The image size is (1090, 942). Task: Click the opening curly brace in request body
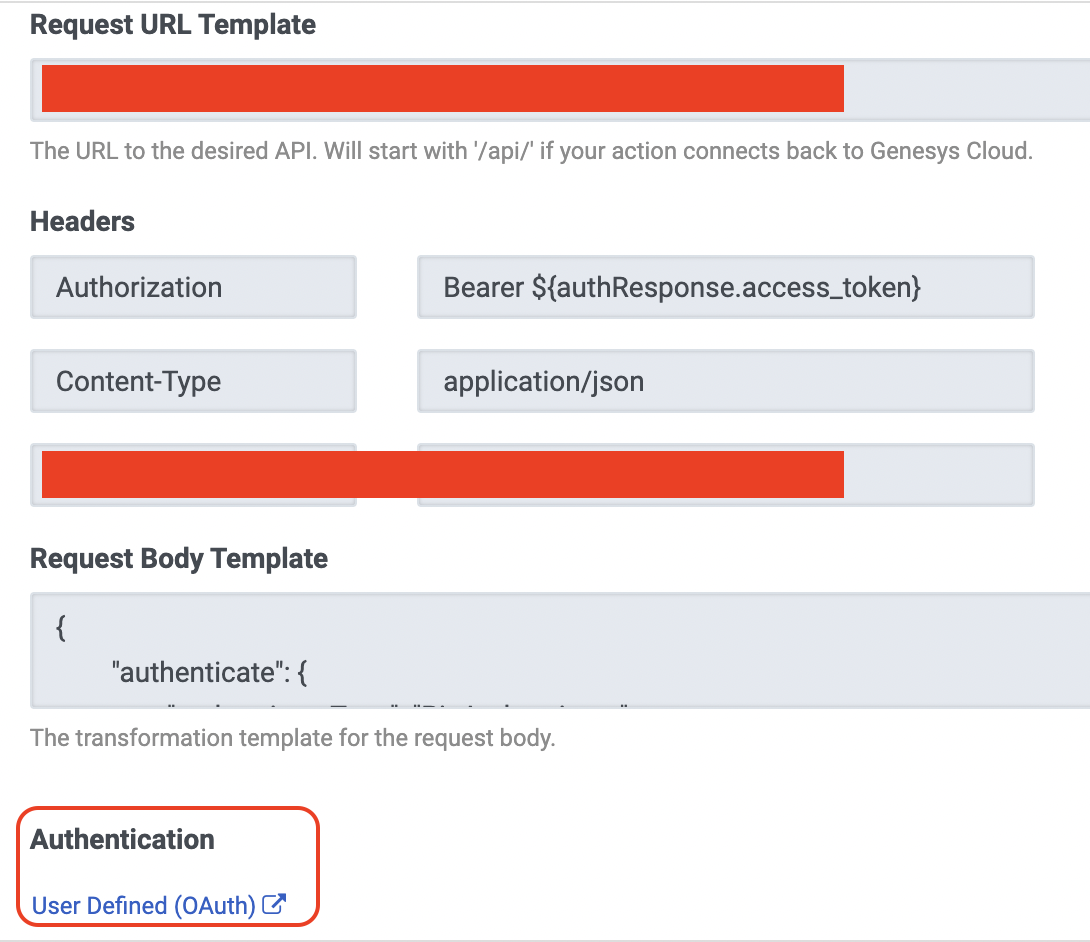(x=61, y=629)
